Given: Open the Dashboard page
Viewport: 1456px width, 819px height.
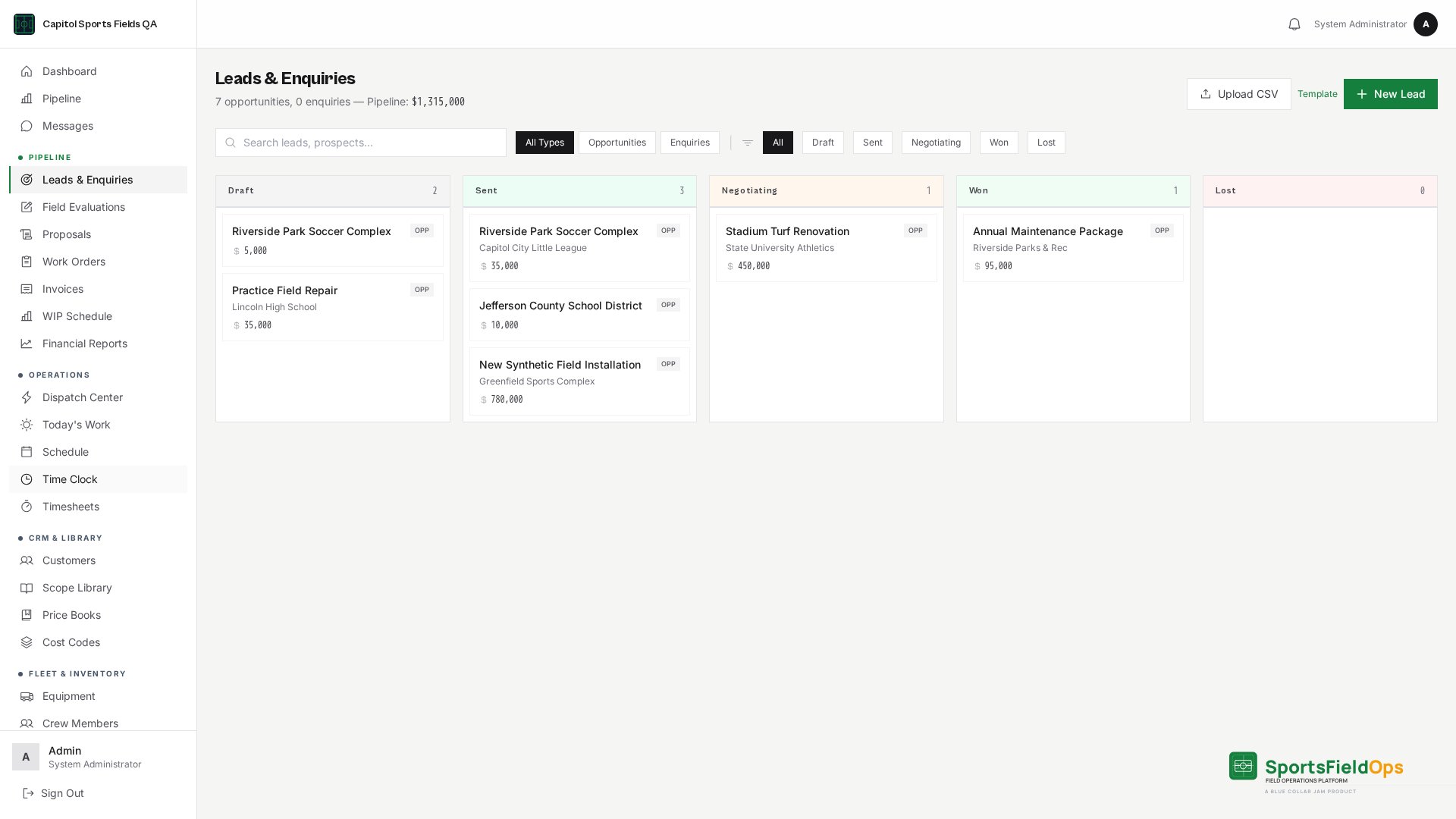Looking at the screenshot, I should tap(99, 71).
